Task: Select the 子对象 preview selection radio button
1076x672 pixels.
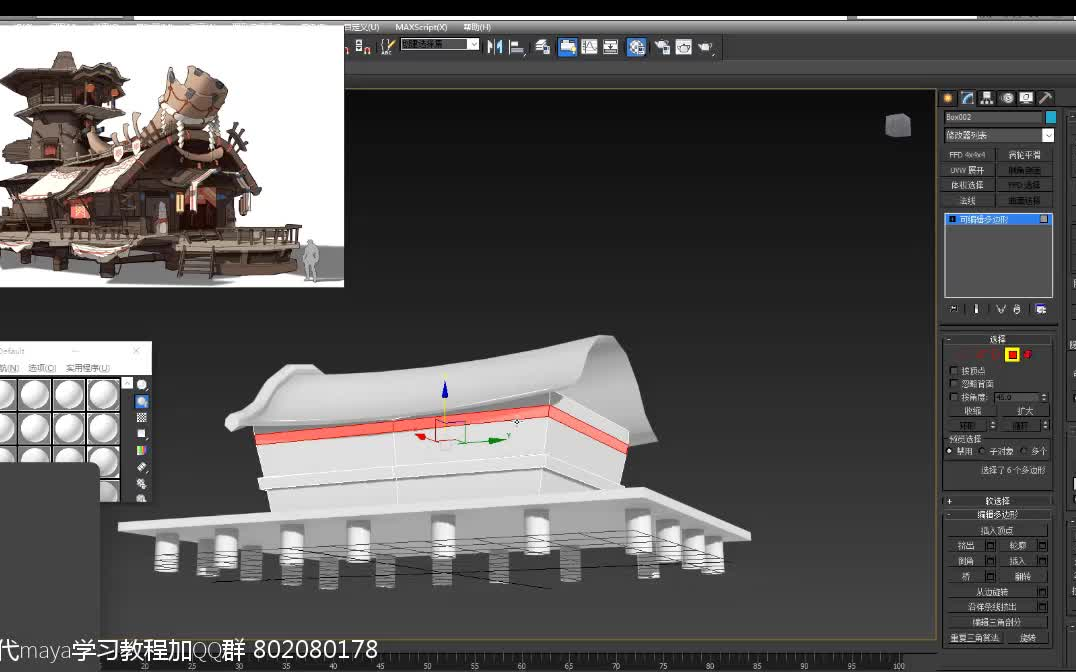Action: point(982,450)
